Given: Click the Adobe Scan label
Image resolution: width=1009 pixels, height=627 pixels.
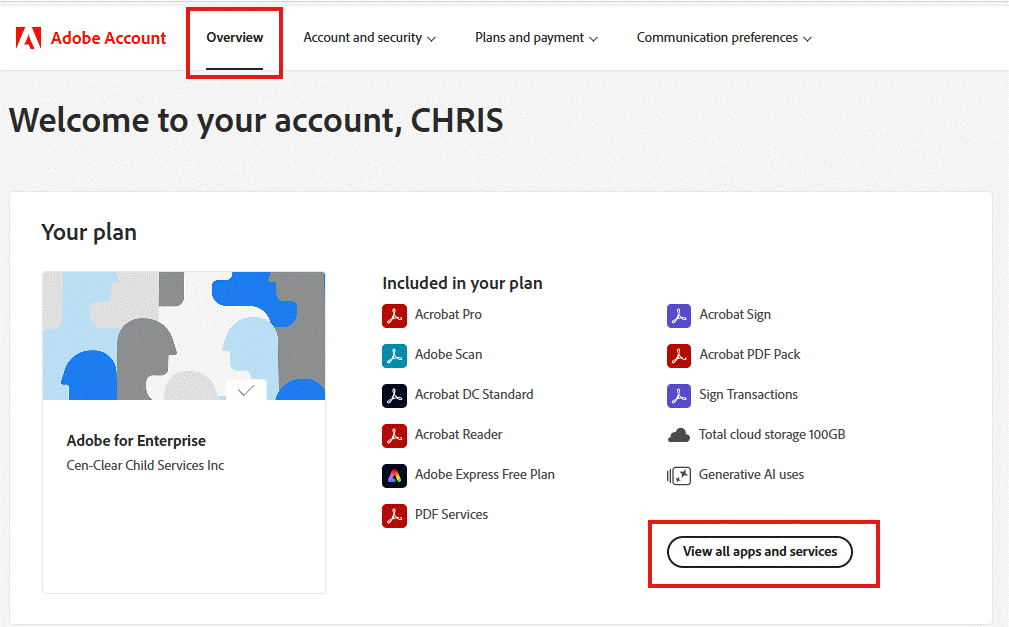Looking at the screenshot, I should click(x=449, y=354).
